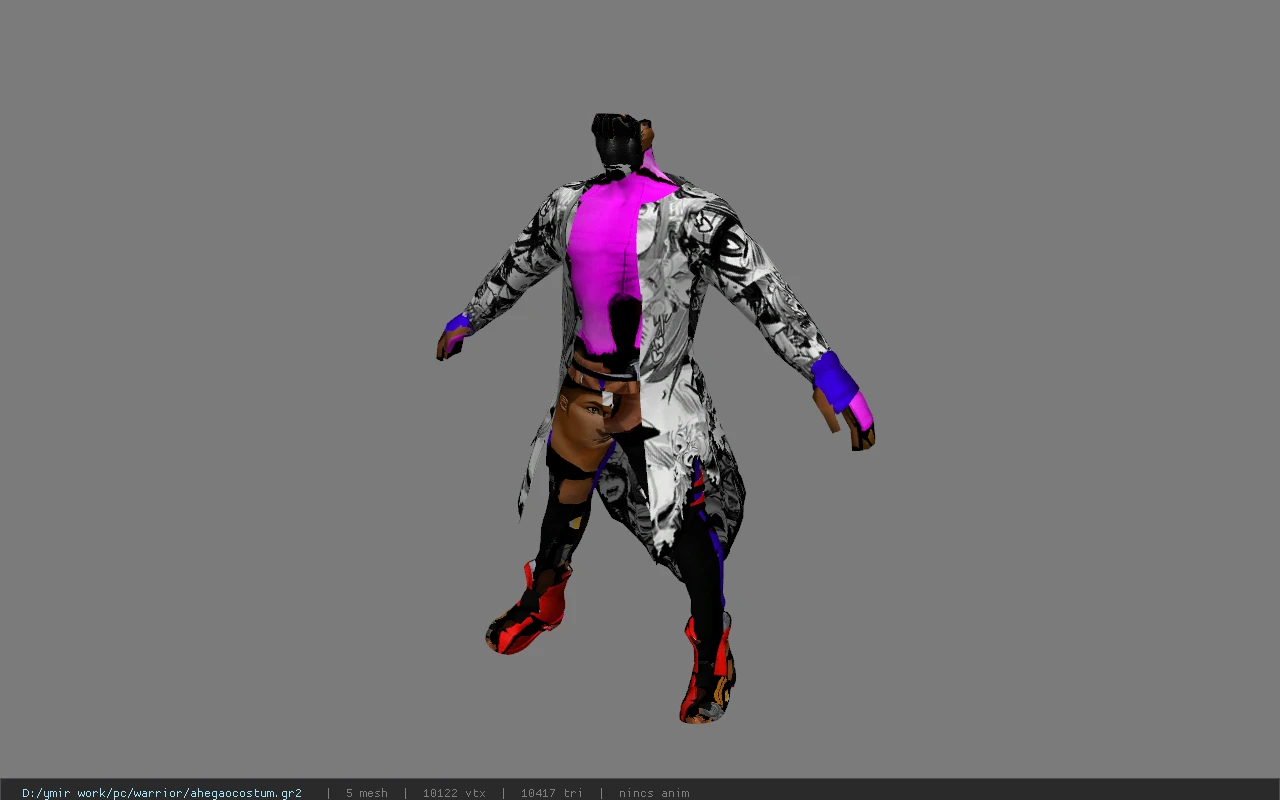Click the 3D character model in viewport

[655, 418]
